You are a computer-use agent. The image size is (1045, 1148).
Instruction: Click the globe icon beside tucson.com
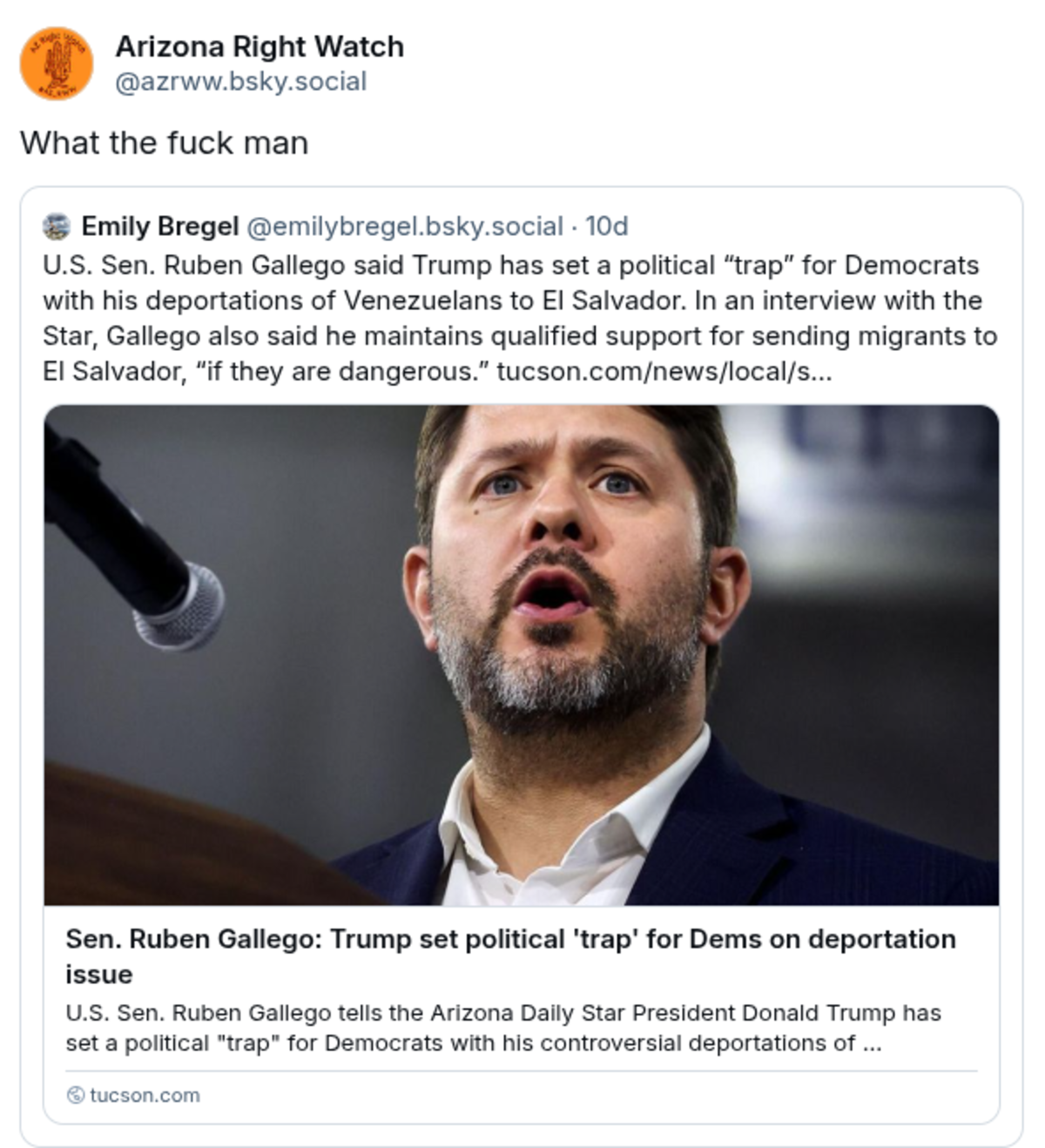pyautogui.click(x=76, y=1095)
